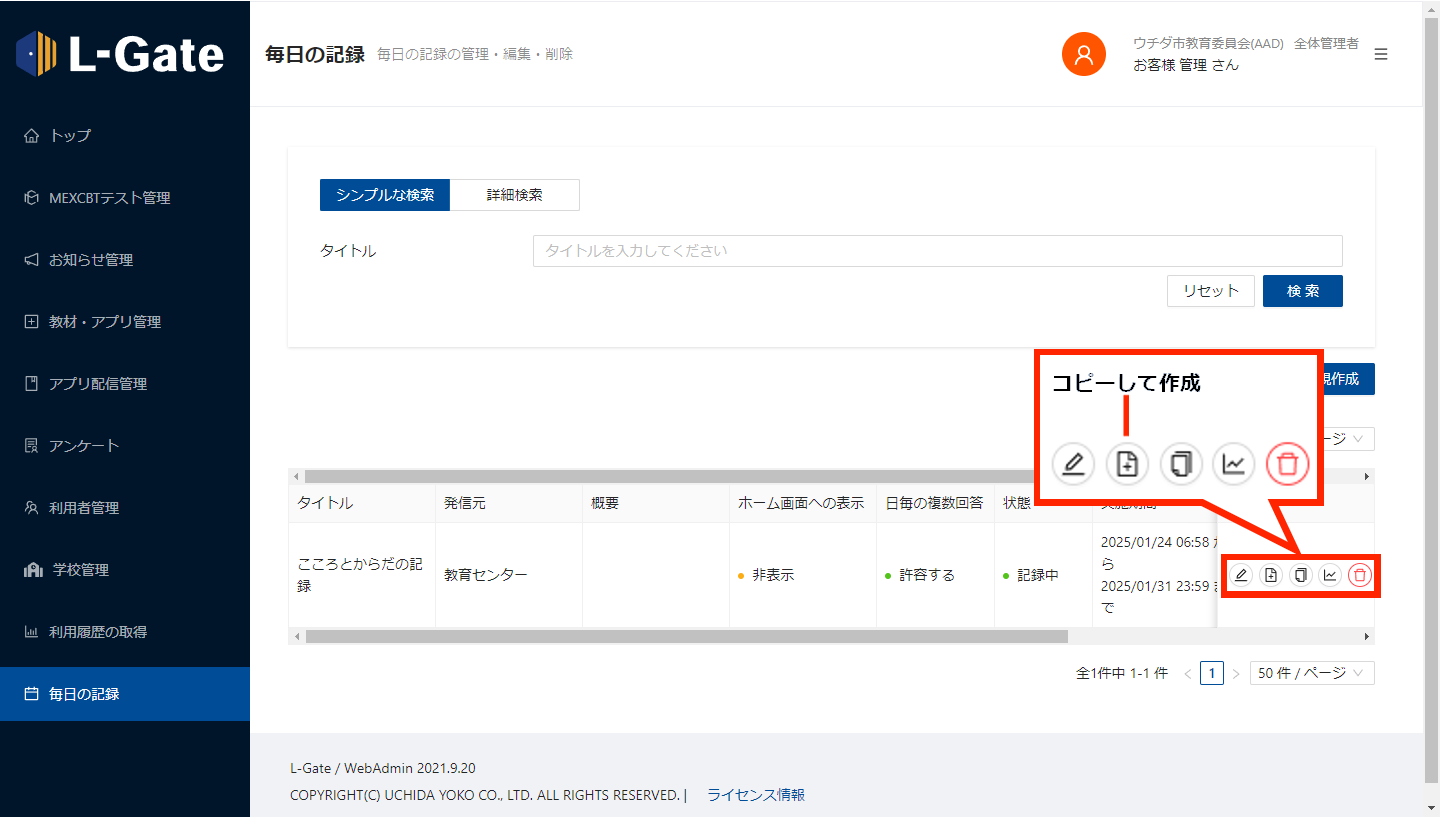Click the duplicate pages icon in table row
Viewport: 1440px width, 817px height.
[x=1300, y=575]
